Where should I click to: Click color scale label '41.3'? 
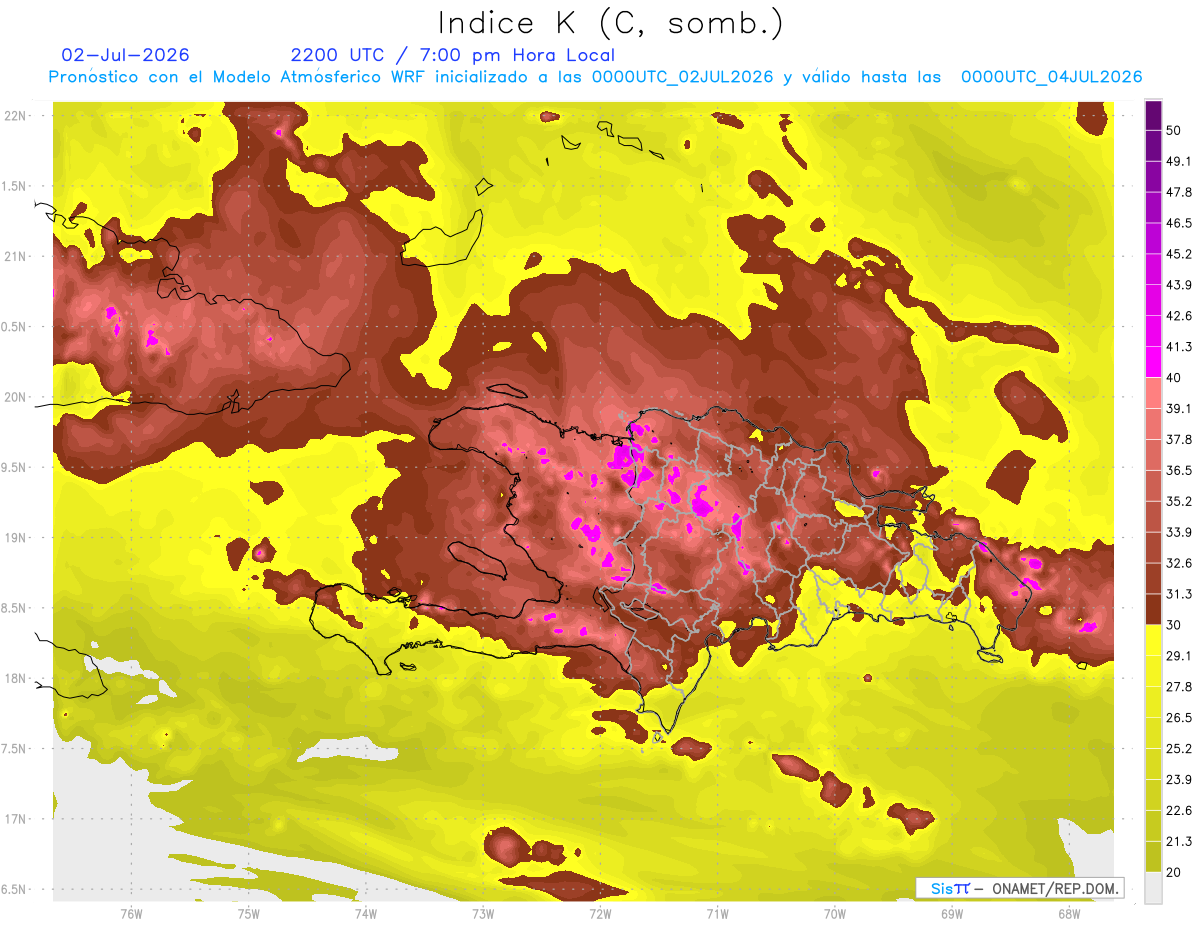(x=1179, y=347)
